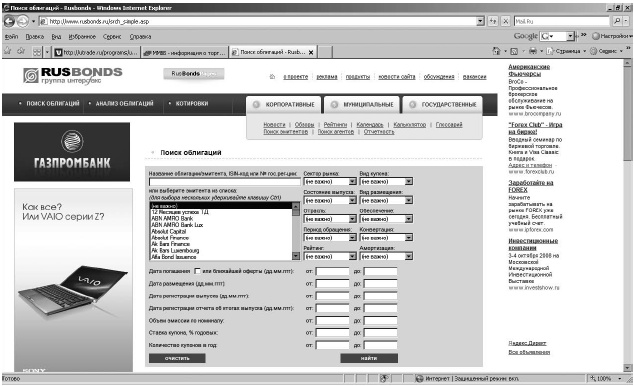Toggle the nearest offer date checkbox
The height and width of the screenshot is (386, 634).
(197, 271)
